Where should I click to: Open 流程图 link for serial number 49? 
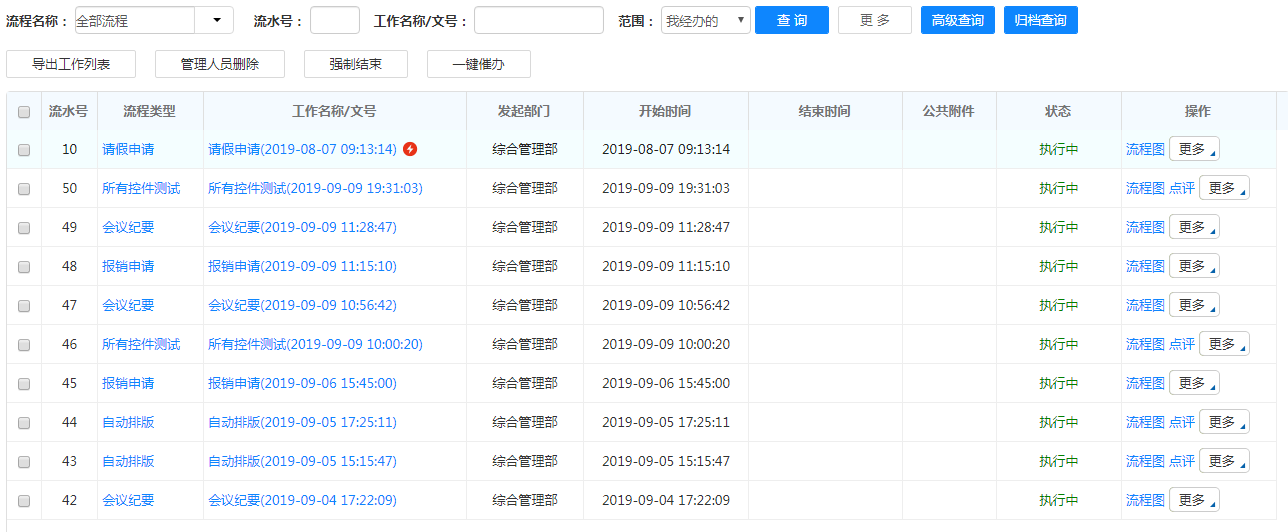pos(1145,227)
